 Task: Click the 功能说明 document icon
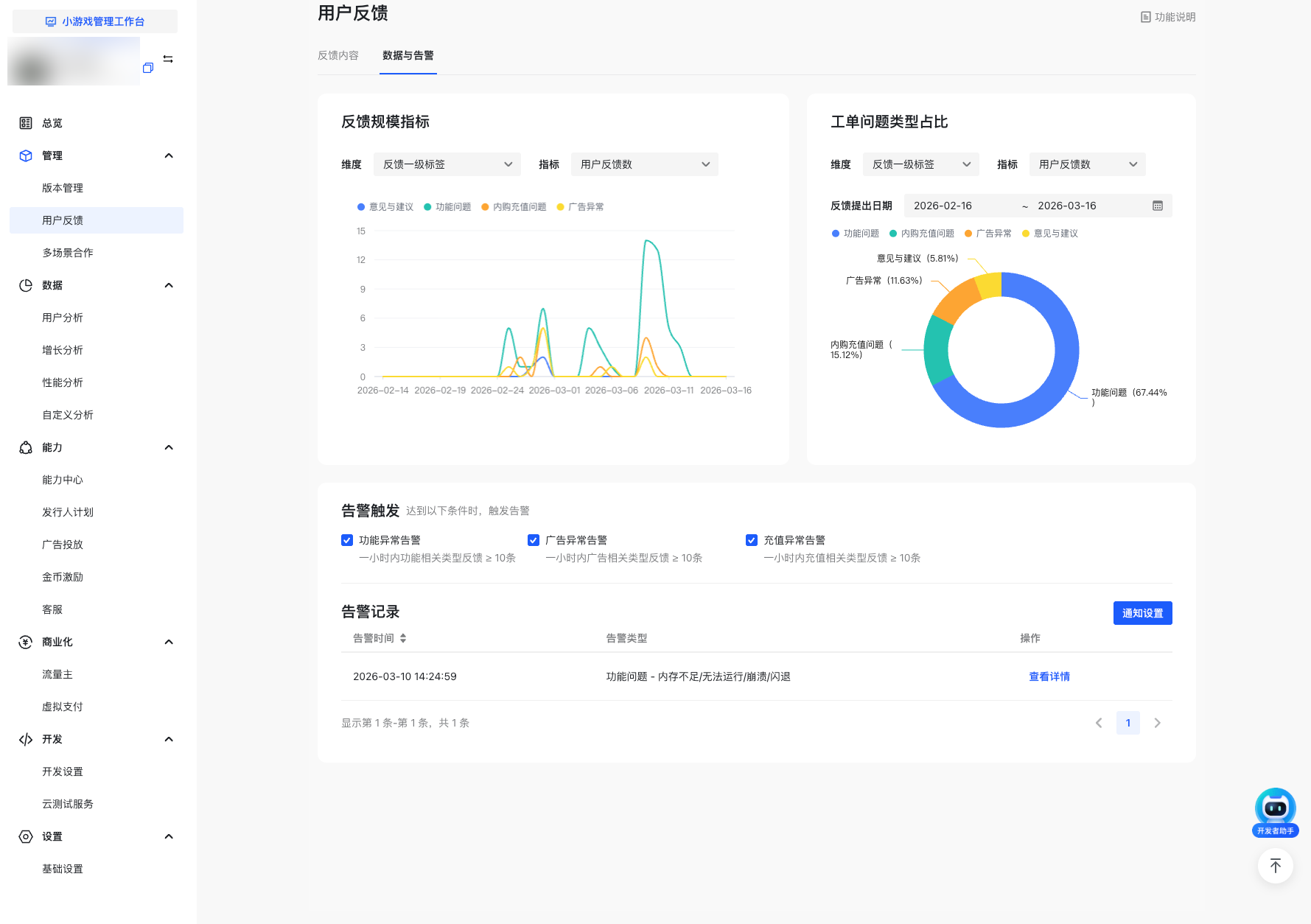[1145, 17]
